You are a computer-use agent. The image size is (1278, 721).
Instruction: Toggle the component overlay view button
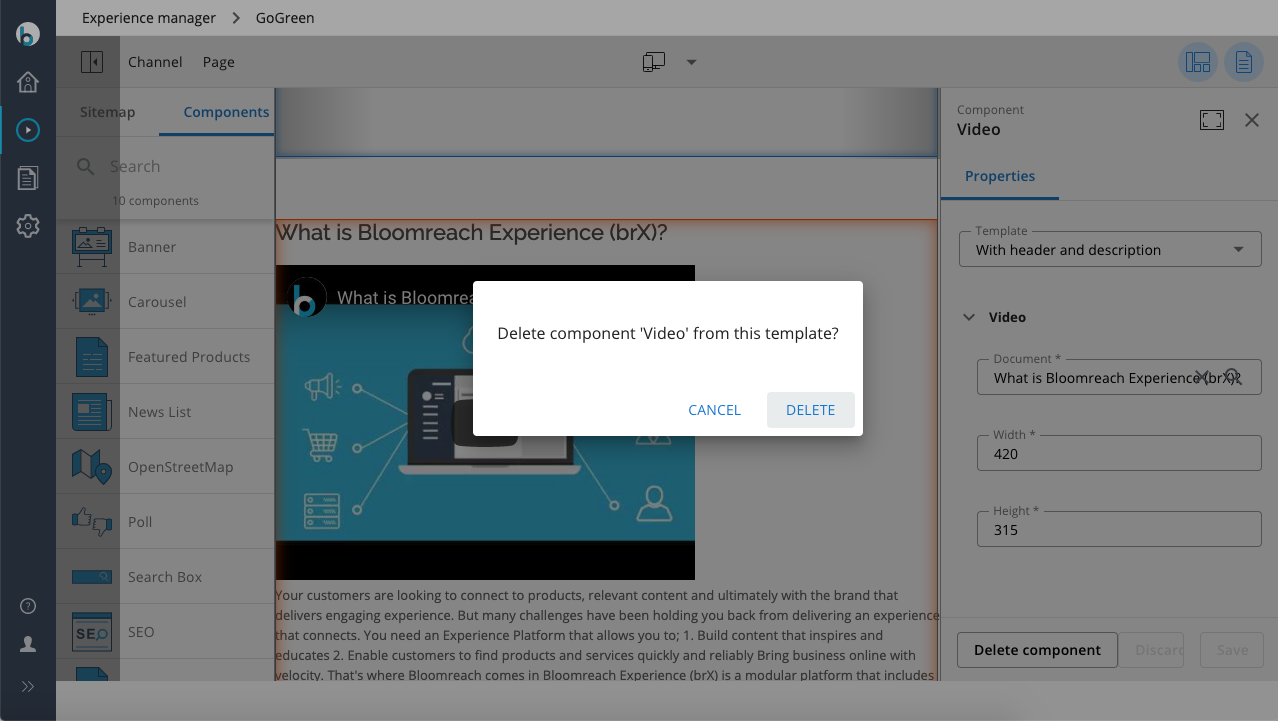coord(1198,62)
